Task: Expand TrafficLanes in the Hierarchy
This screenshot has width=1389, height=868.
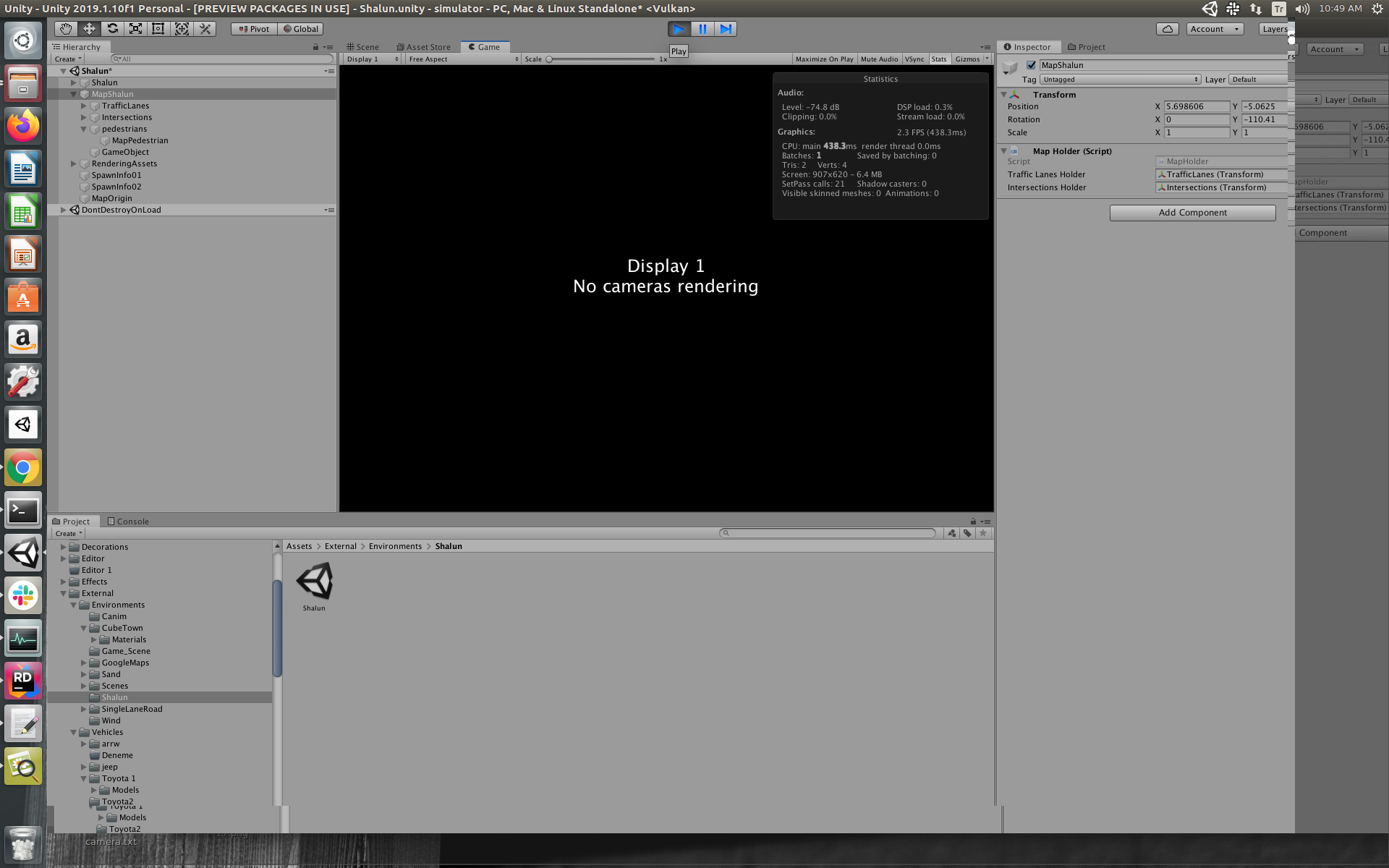Action: coord(85,106)
